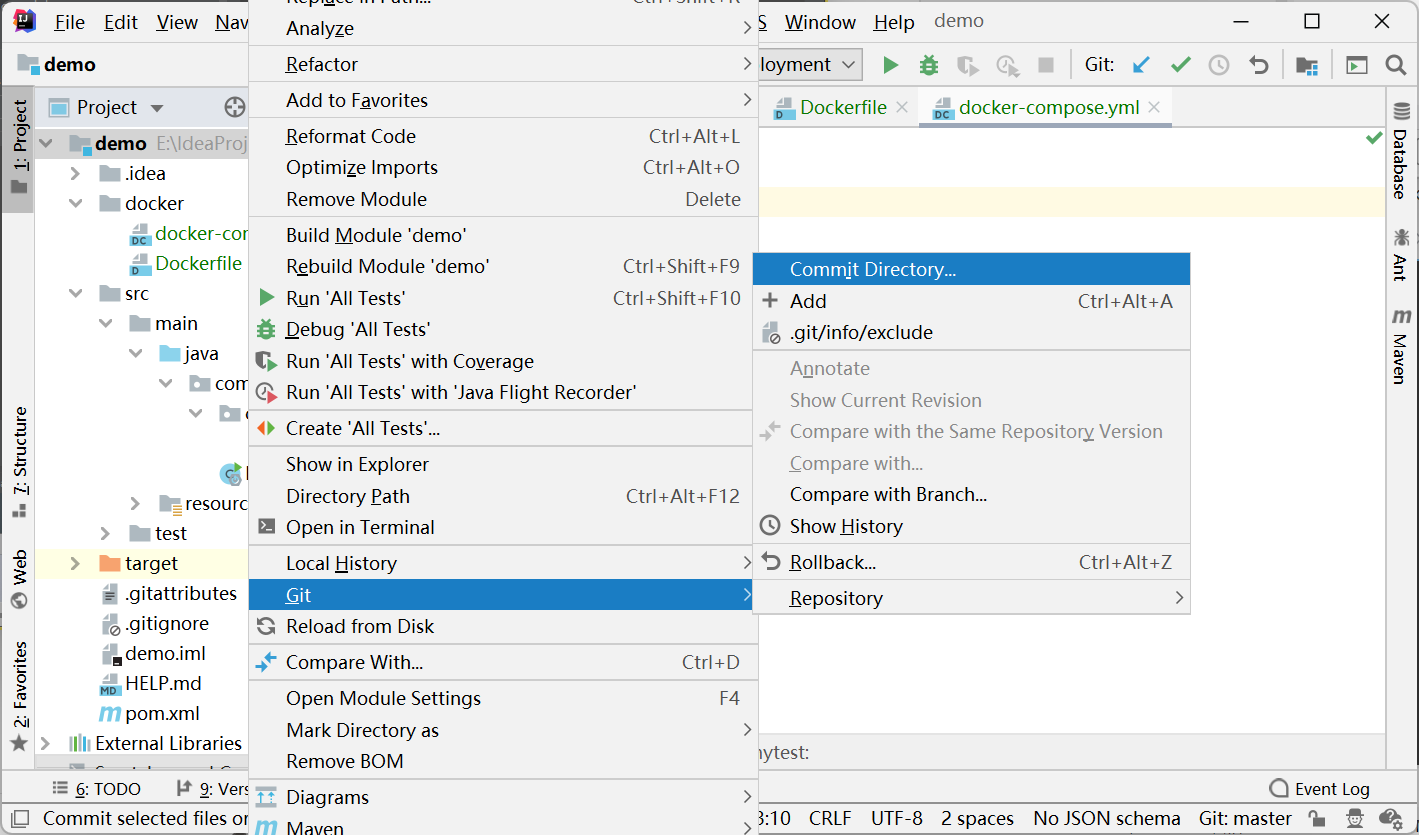
Task: Open the Ant tool window
Action: 1400,254
